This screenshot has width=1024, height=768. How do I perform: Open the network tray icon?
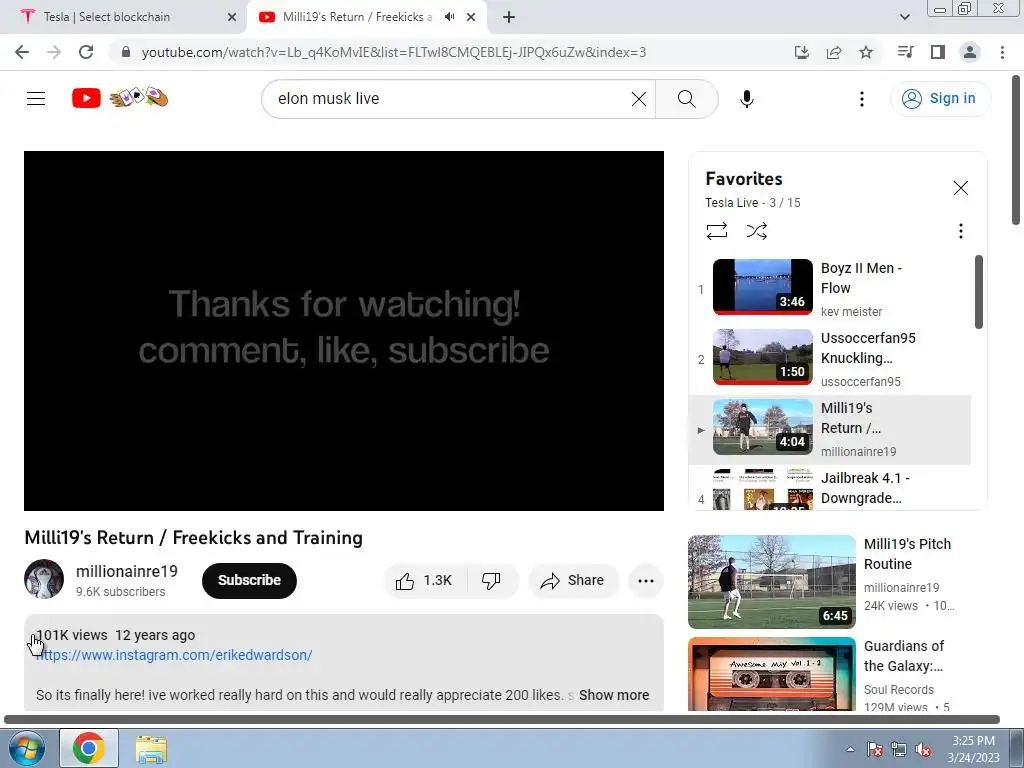899,750
